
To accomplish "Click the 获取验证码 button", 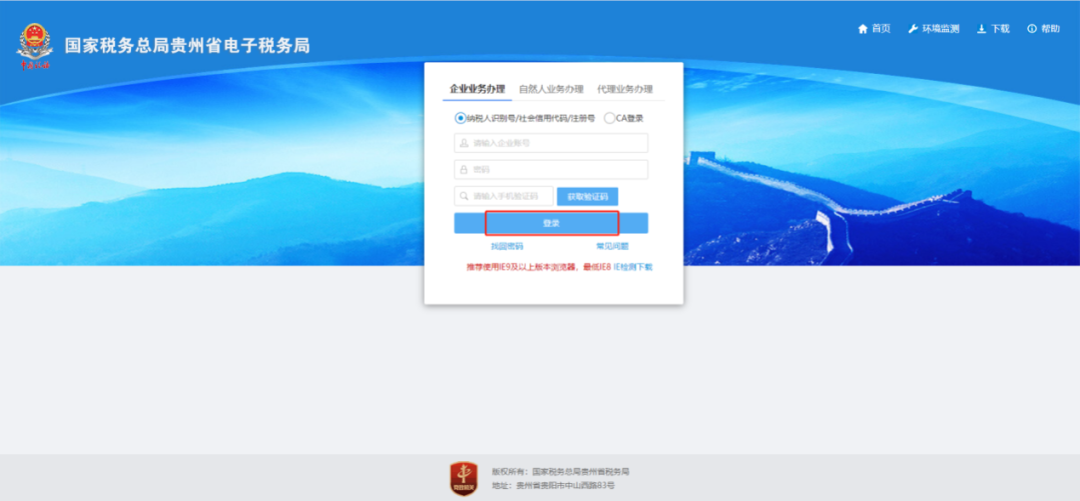I will [588, 196].
